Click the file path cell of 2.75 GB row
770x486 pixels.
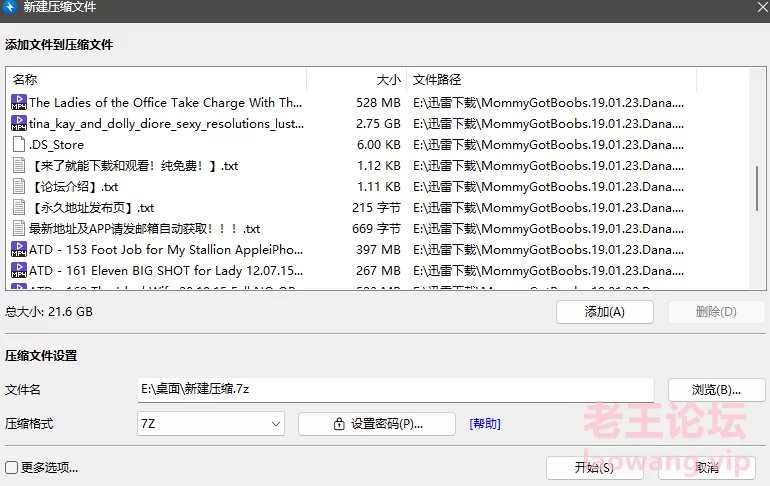tap(548, 124)
